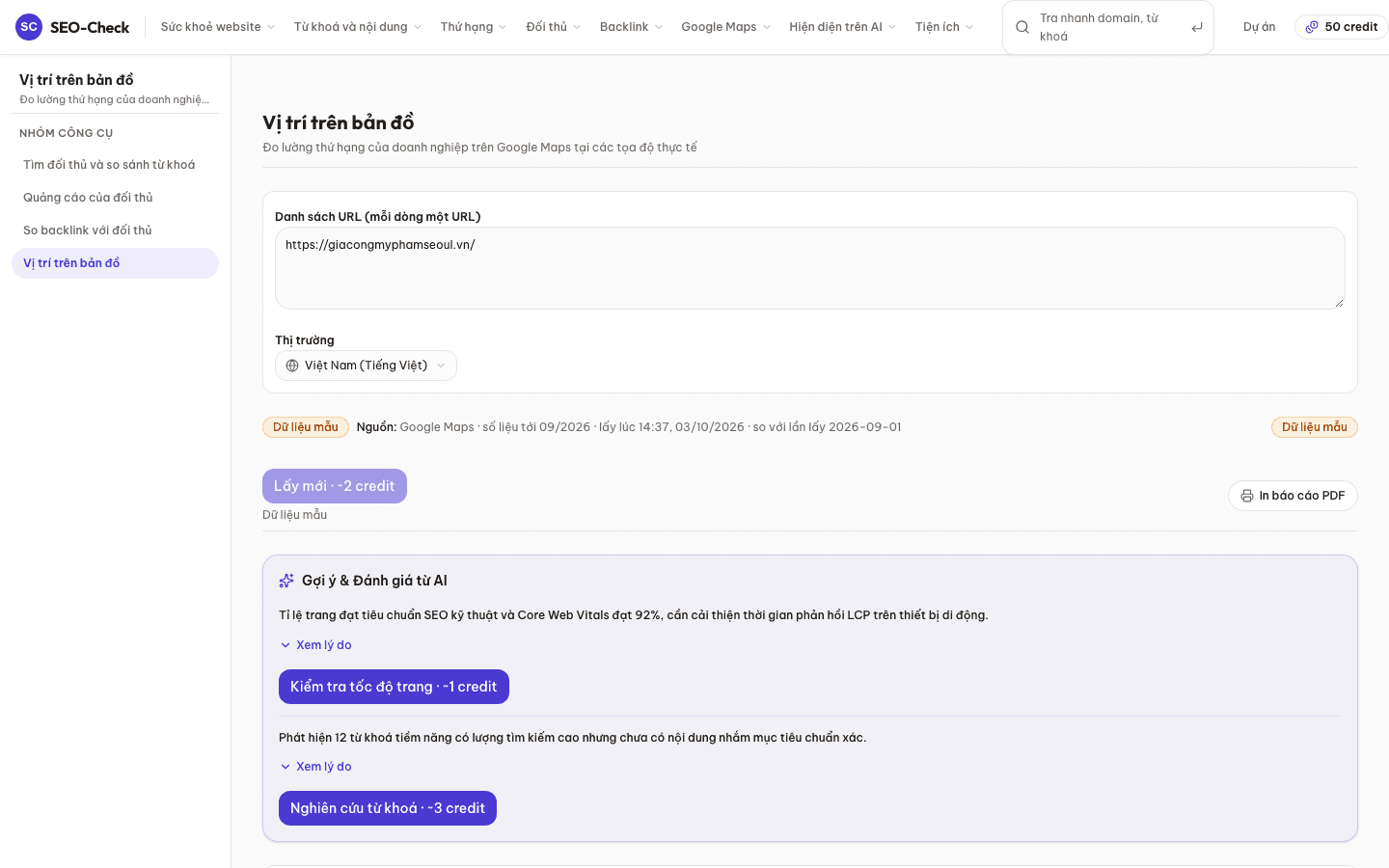This screenshot has width=1389, height=868.
Task: Click NHÓM CÔNG CỤ sidebar heading
Action: tap(67, 133)
